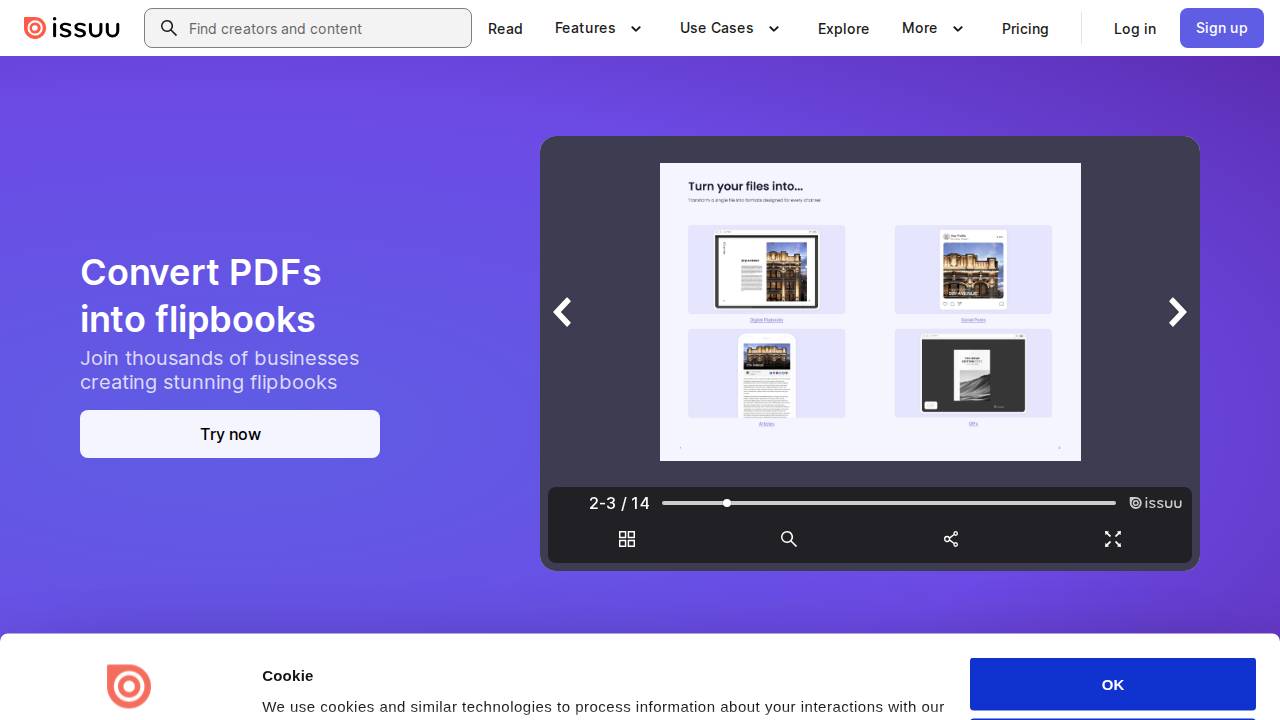Enter fullscreen with the expand icon
Image resolution: width=1280 pixels, height=720 pixels.
point(1113,539)
